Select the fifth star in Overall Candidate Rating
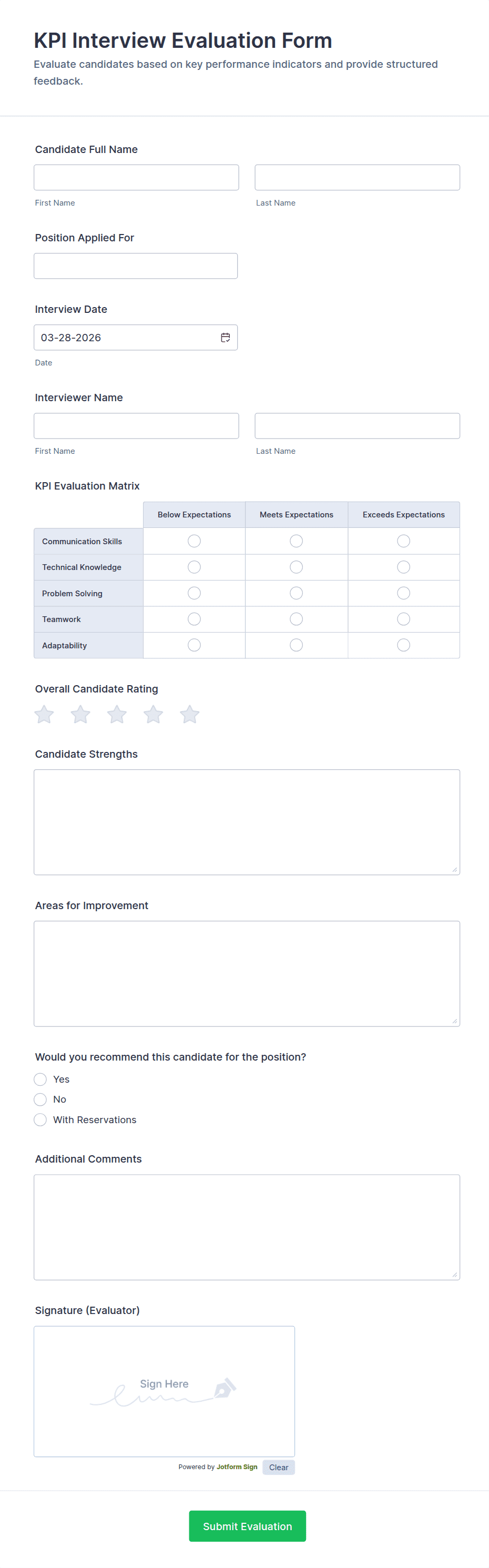The image size is (489, 1568). [x=190, y=714]
